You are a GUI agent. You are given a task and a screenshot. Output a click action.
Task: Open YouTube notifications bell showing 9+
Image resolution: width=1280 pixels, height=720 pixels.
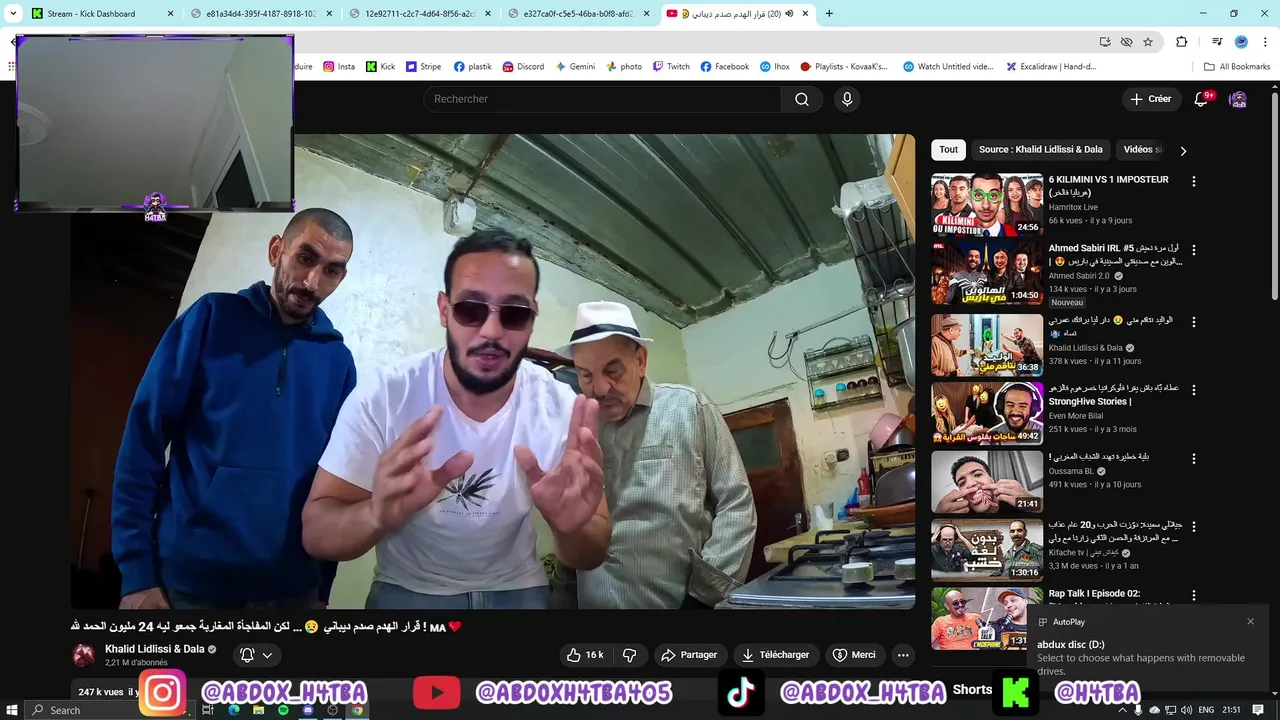[1201, 99]
